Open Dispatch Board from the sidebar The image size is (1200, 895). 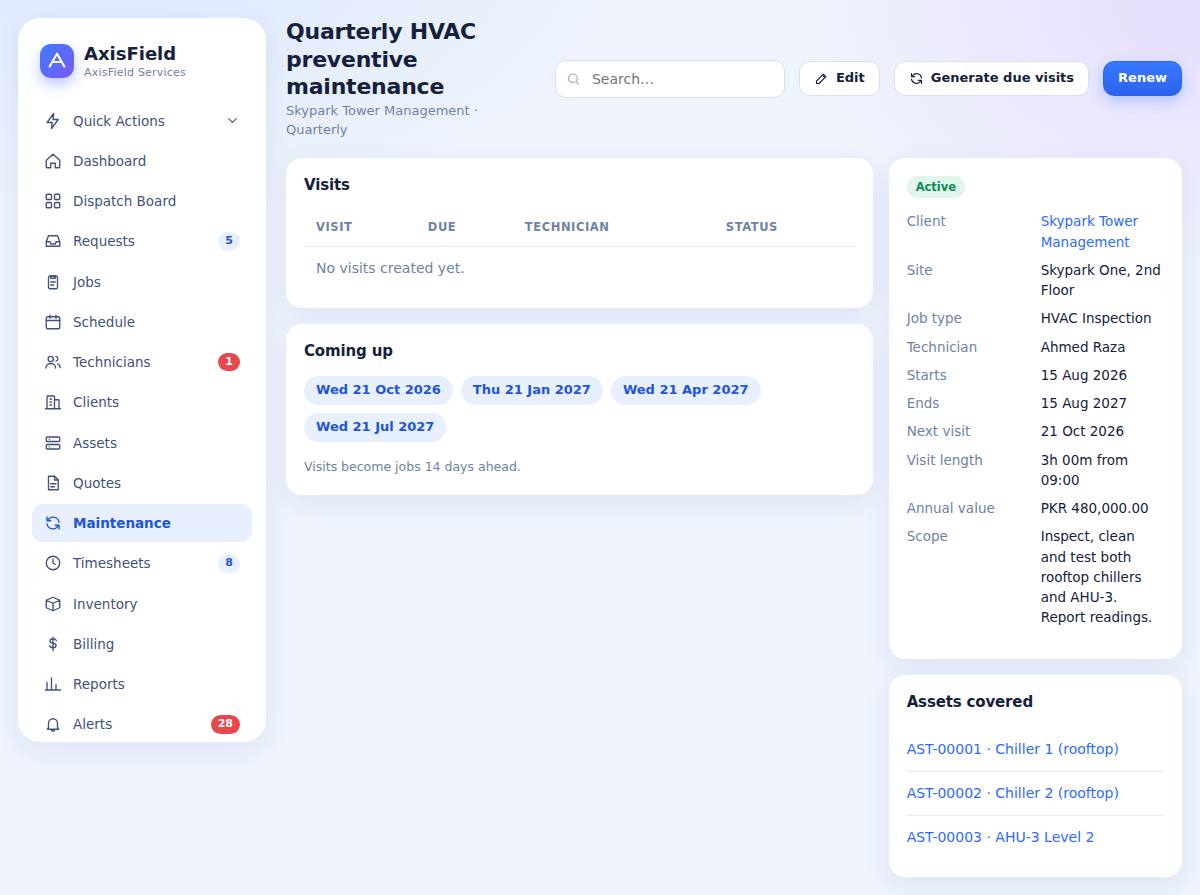click(x=142, y=201)
